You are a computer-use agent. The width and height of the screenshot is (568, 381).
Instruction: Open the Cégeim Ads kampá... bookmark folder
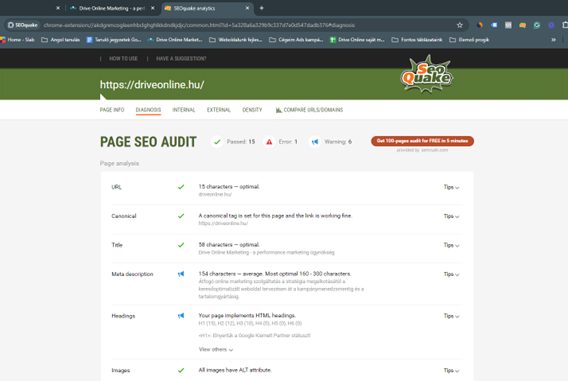tap(296, 40)
